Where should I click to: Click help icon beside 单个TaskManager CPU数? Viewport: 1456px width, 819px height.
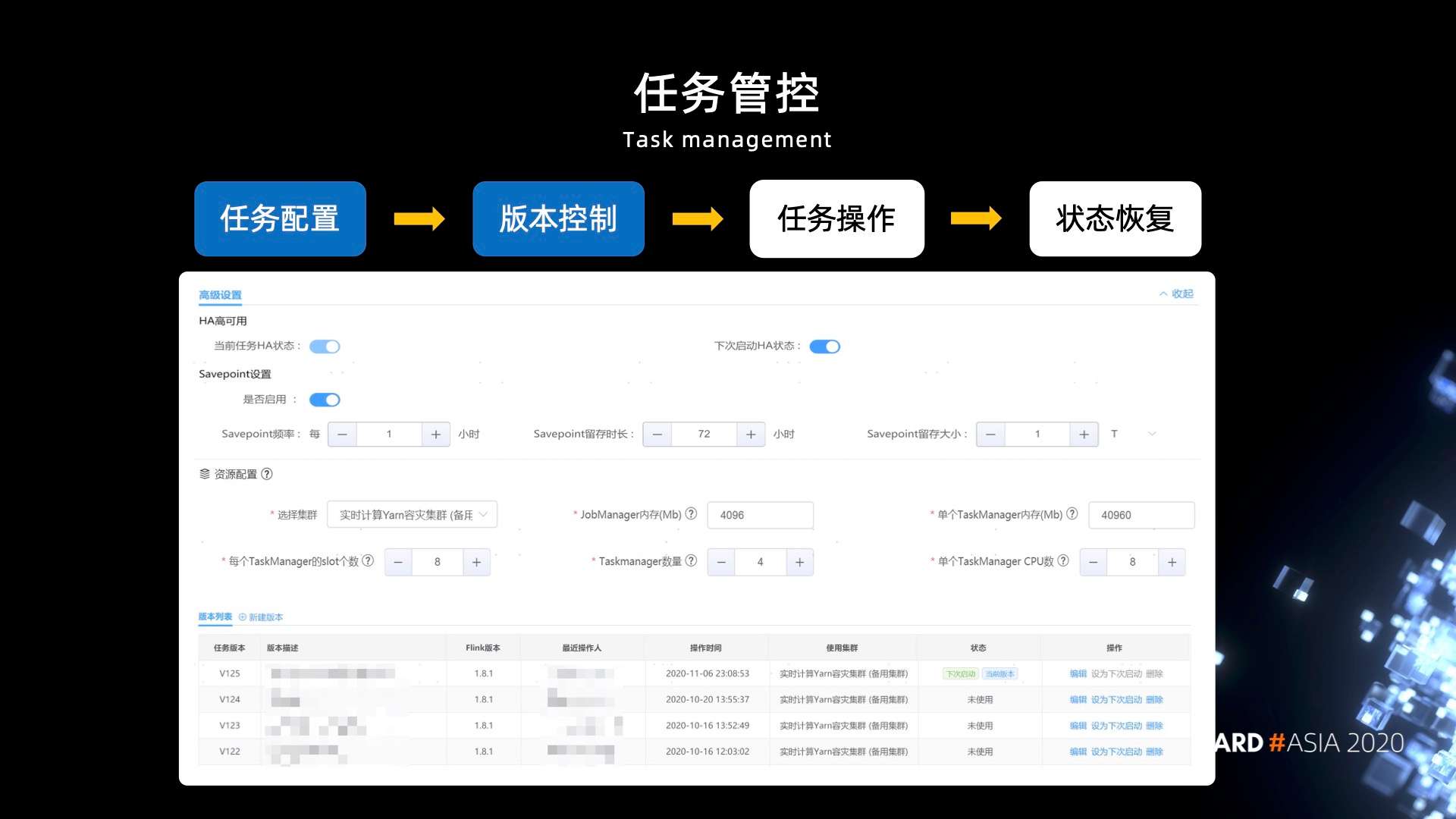pos(1063,561)
